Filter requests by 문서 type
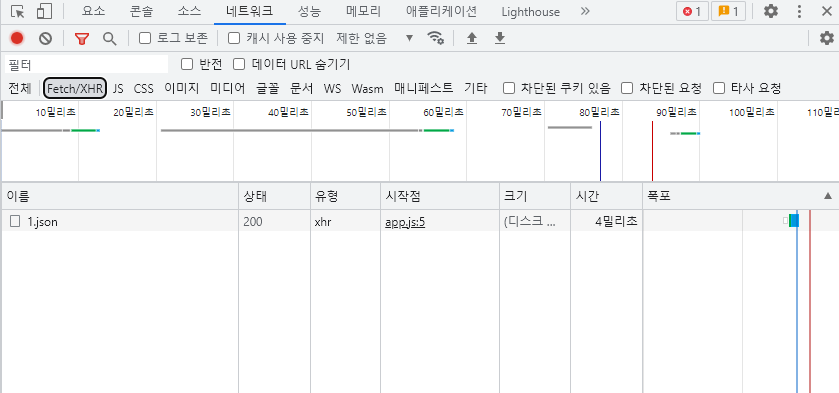The height and width of the screenshot is (393, 839). pos(302,88)
